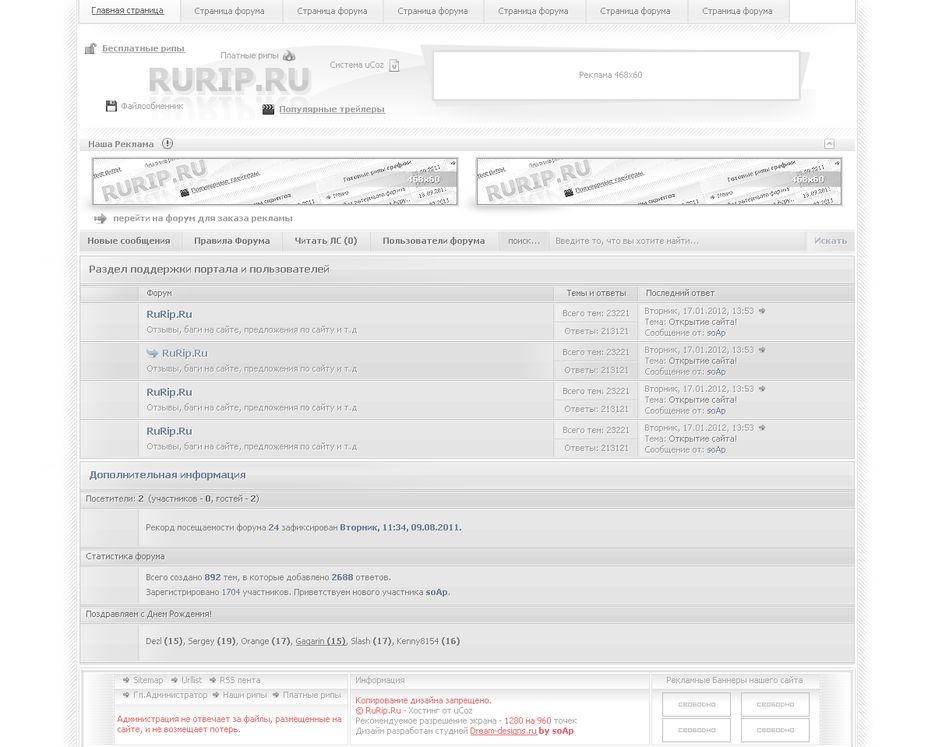Viewport: 935px width, 747px height.
Task: Click the Наша Реклама block title
Action: pyautogui.click(x=121, y=144)
